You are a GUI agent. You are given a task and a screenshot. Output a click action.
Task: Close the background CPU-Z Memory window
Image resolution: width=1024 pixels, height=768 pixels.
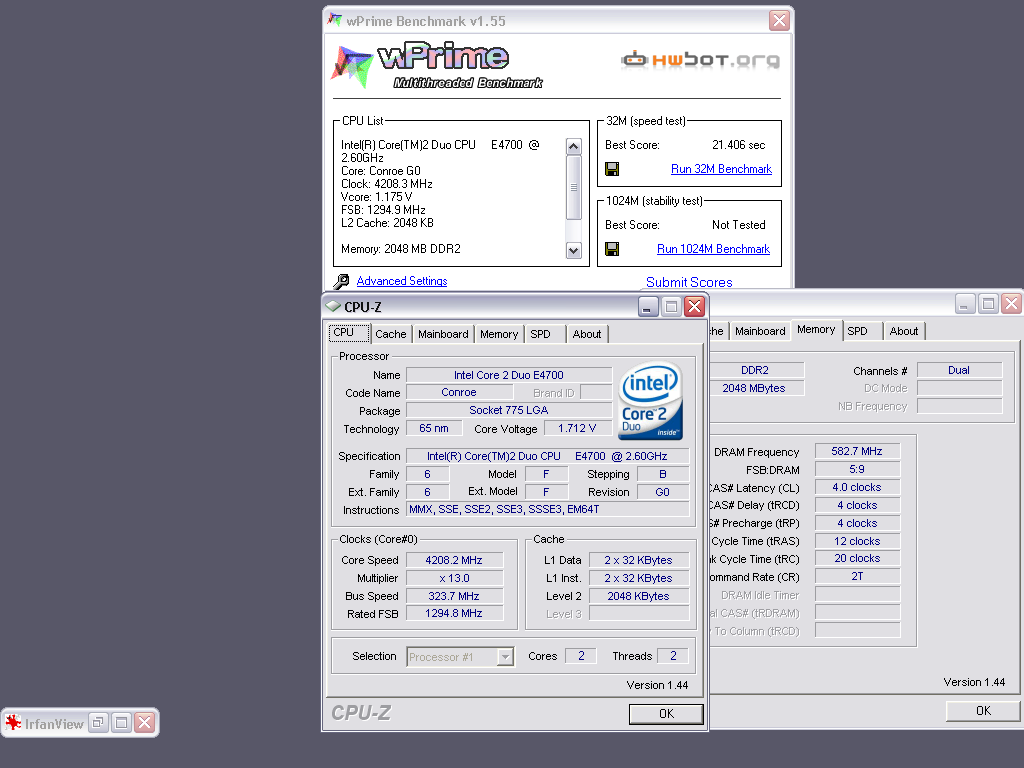tap(1012, 304)
